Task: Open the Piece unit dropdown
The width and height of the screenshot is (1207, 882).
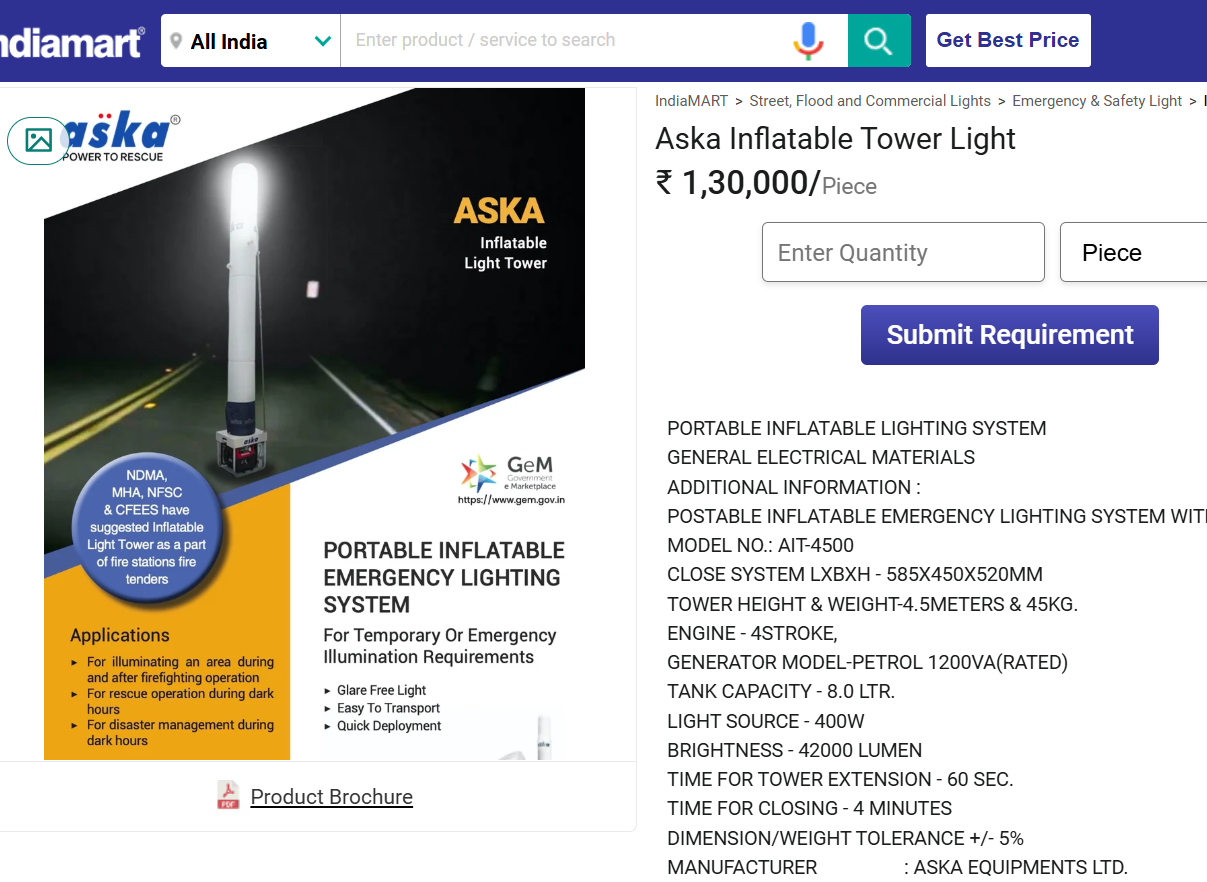Action: [x=1133, y=252]
